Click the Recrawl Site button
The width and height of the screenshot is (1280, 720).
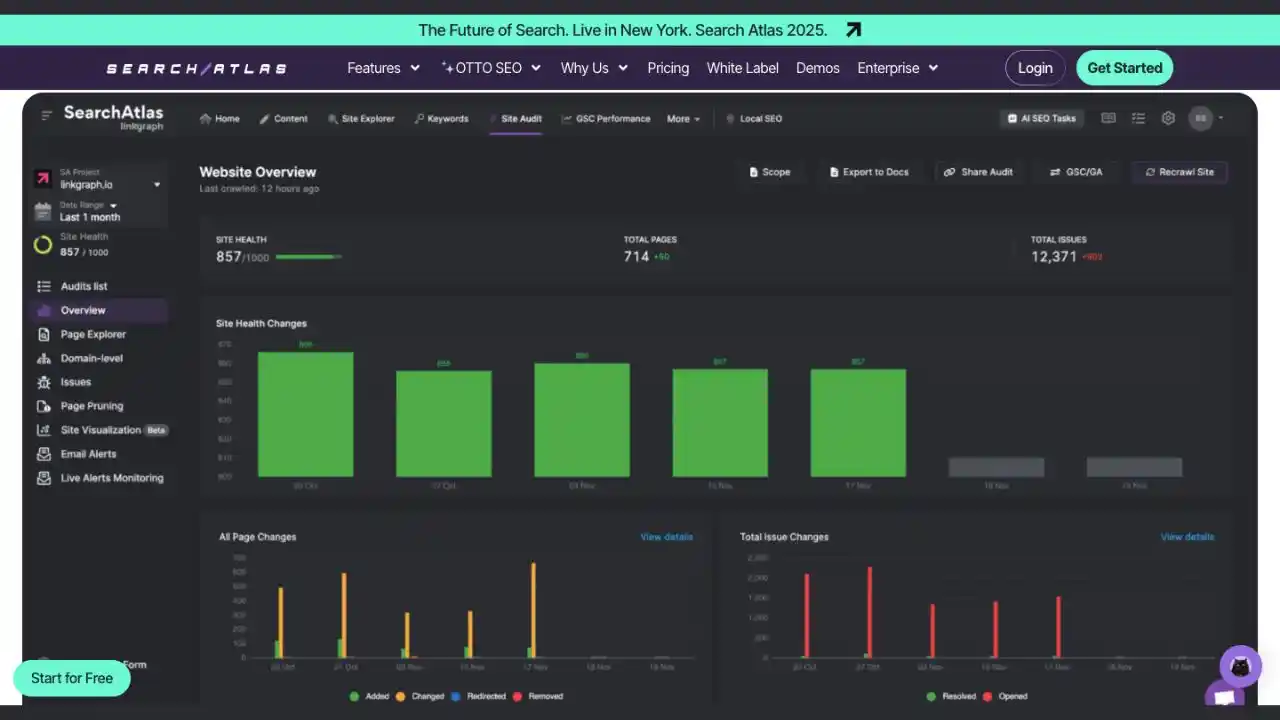[x=1180, y=172]
